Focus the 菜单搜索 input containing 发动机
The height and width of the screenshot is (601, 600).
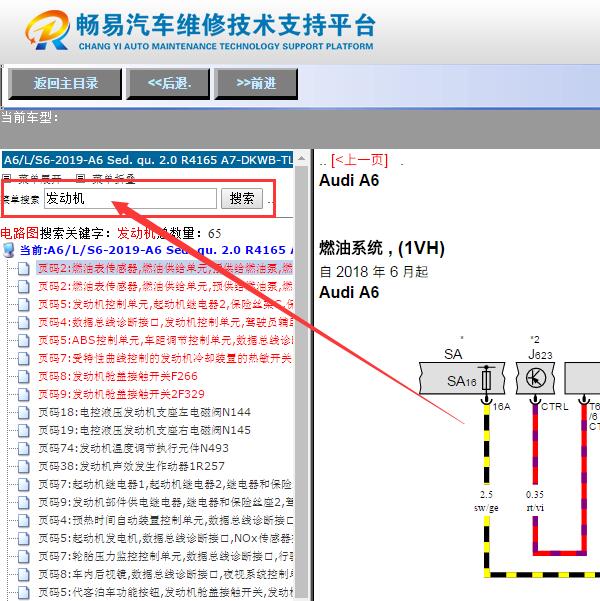point(130,199)
